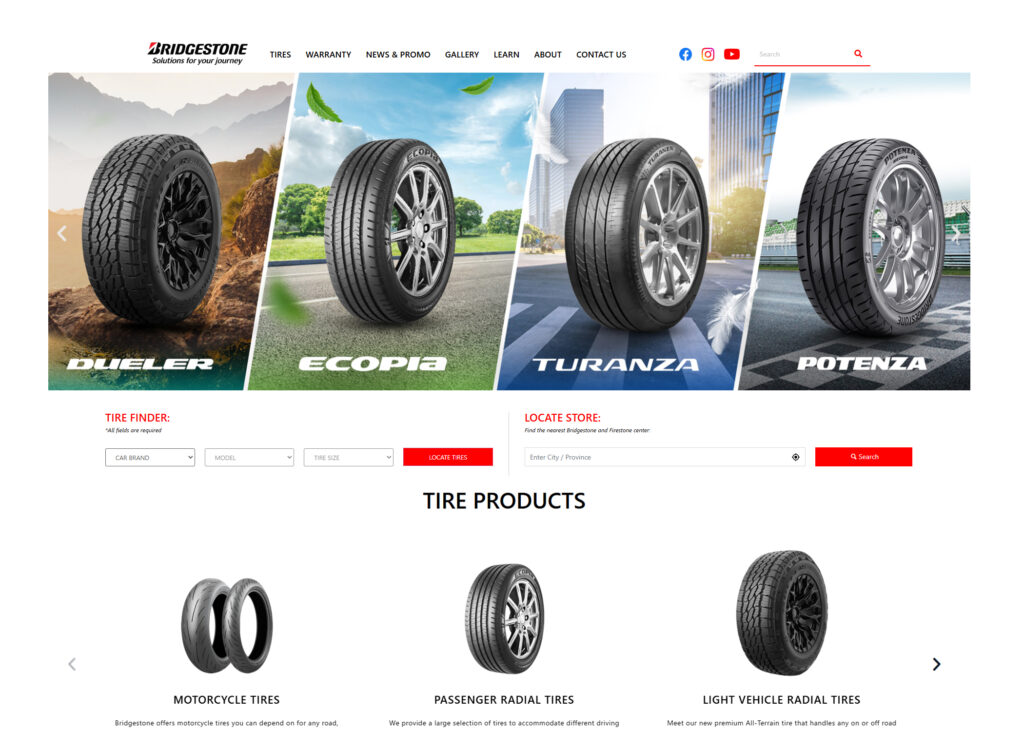Go to previous hero banner slide

point(62,233)
